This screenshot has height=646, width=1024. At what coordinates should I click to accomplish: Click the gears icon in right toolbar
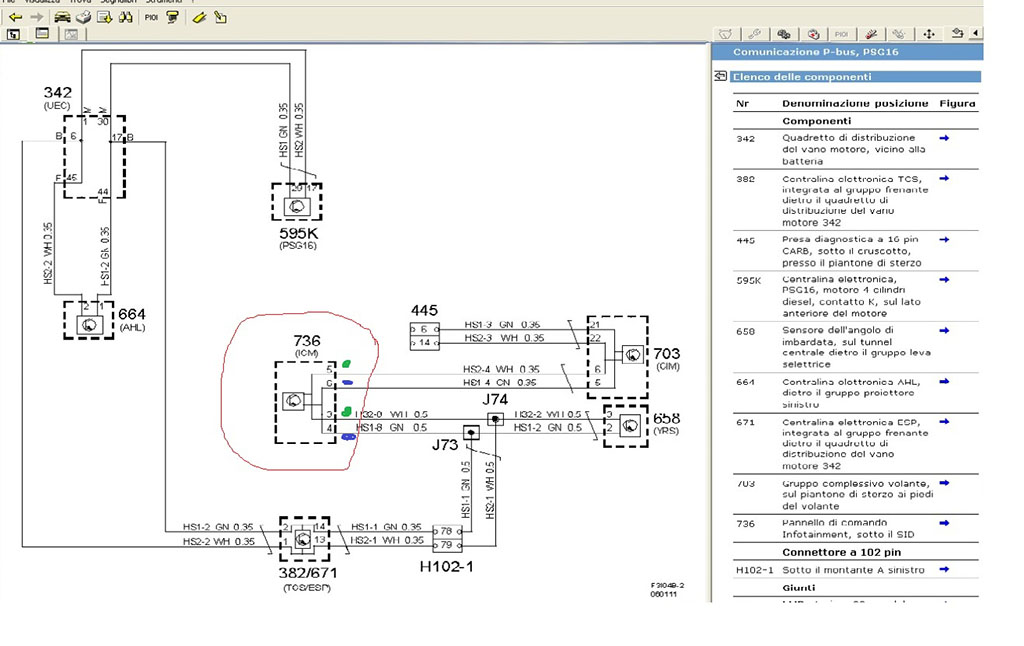click(x=784, y=34)
